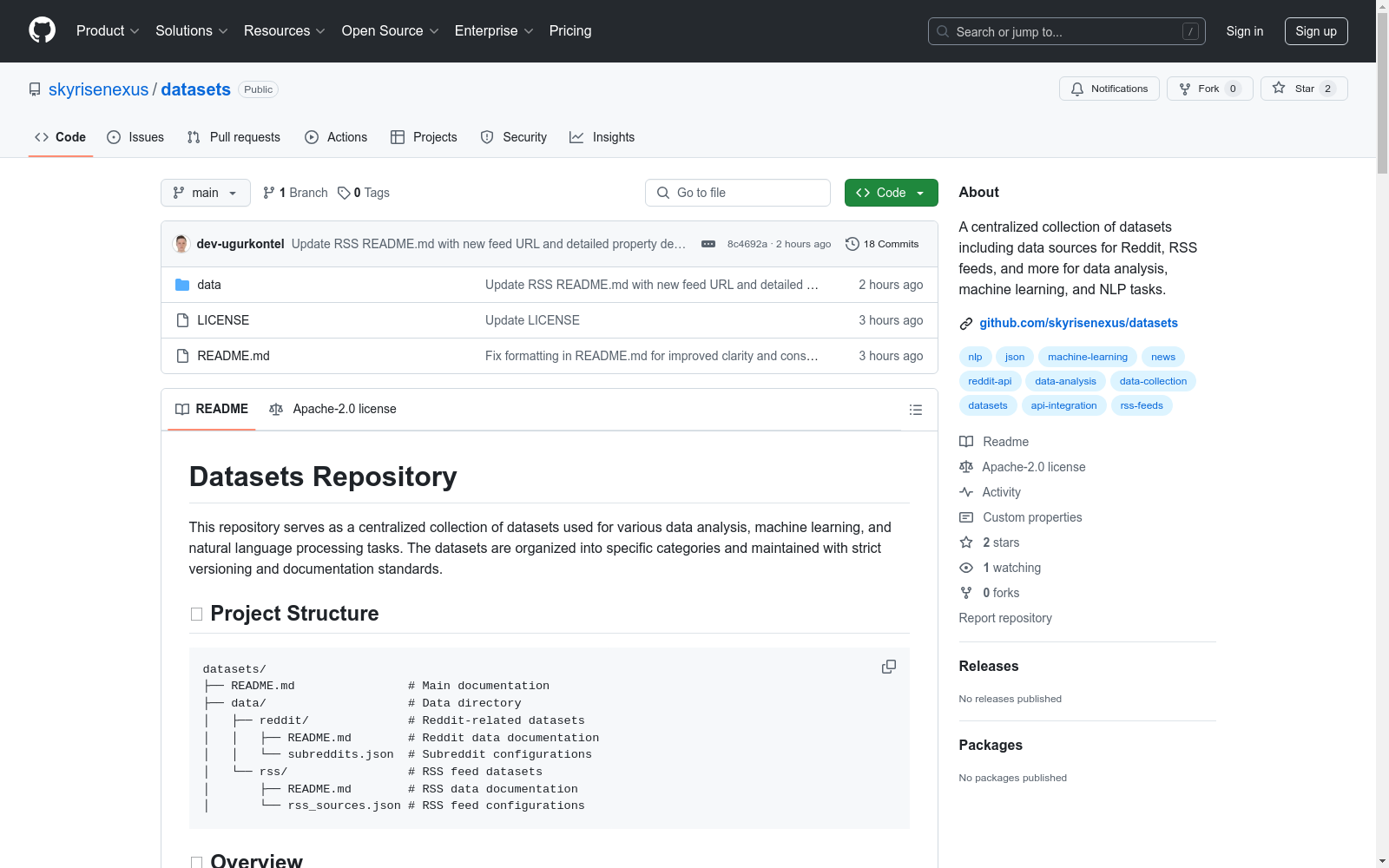The height and width of the screenshot is (868, 1389).
Task: Click the link icon beside the repository URL
Action: (x=966, y=324)
